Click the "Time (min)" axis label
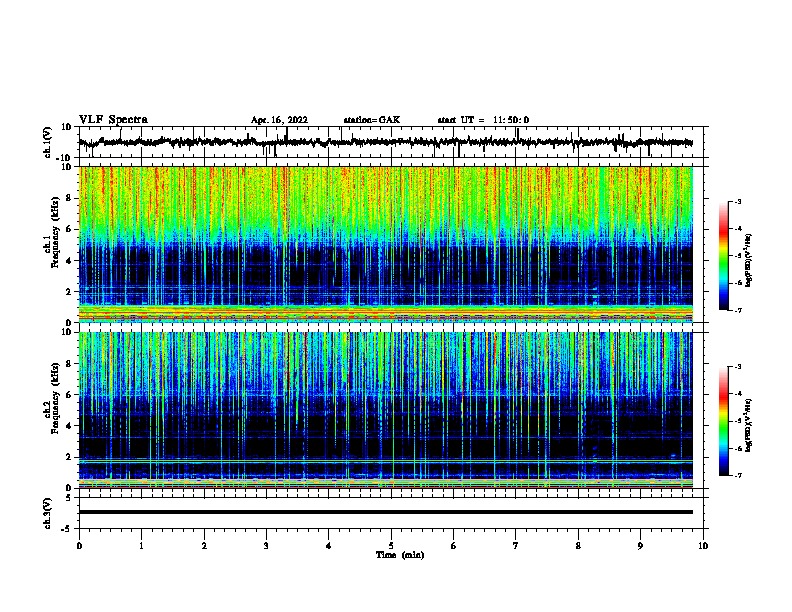 pos(400,555)
